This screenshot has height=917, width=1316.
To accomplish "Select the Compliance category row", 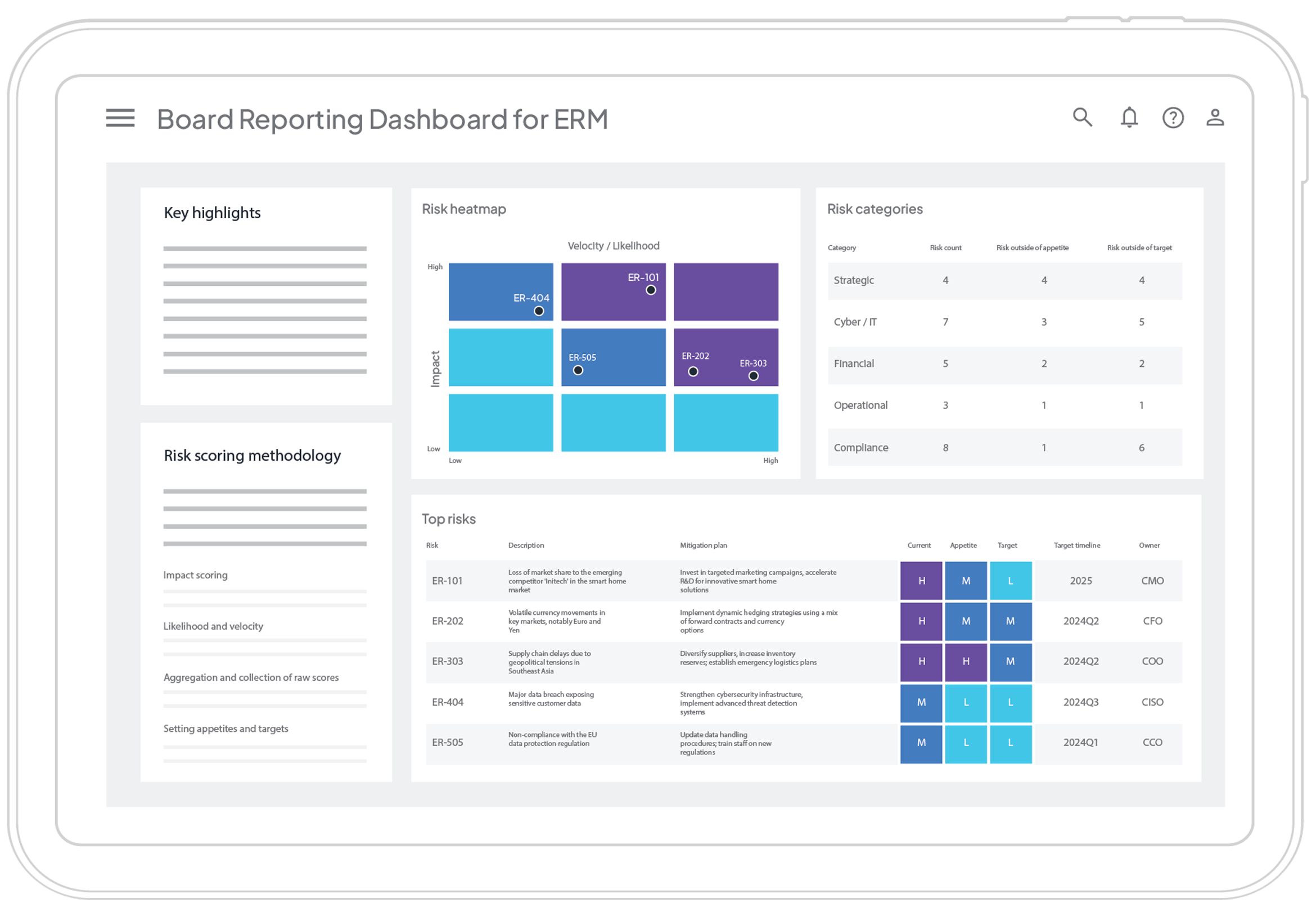I will point(1004,447).
